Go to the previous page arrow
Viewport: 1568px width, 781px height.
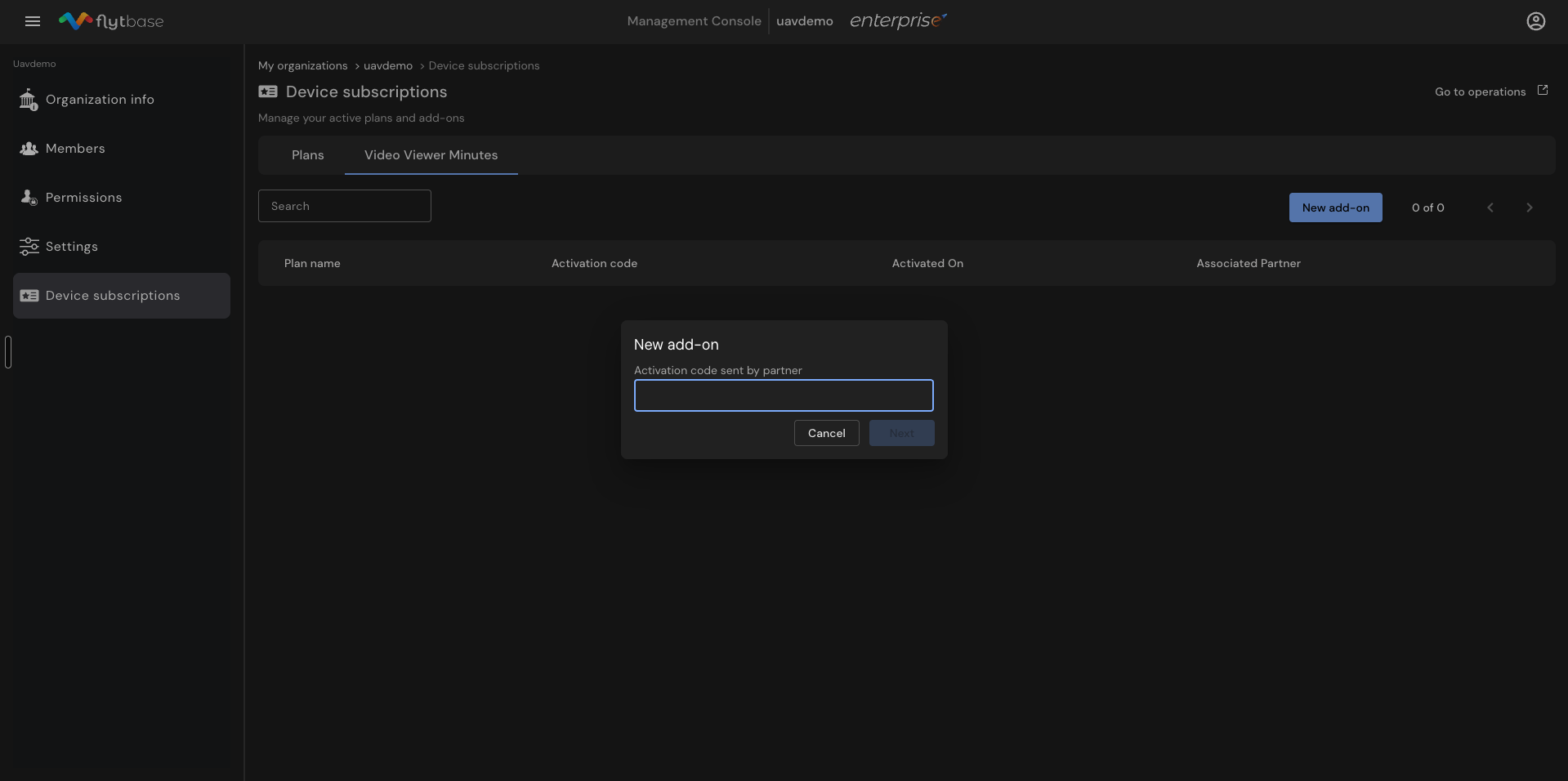pos(1490,208)
